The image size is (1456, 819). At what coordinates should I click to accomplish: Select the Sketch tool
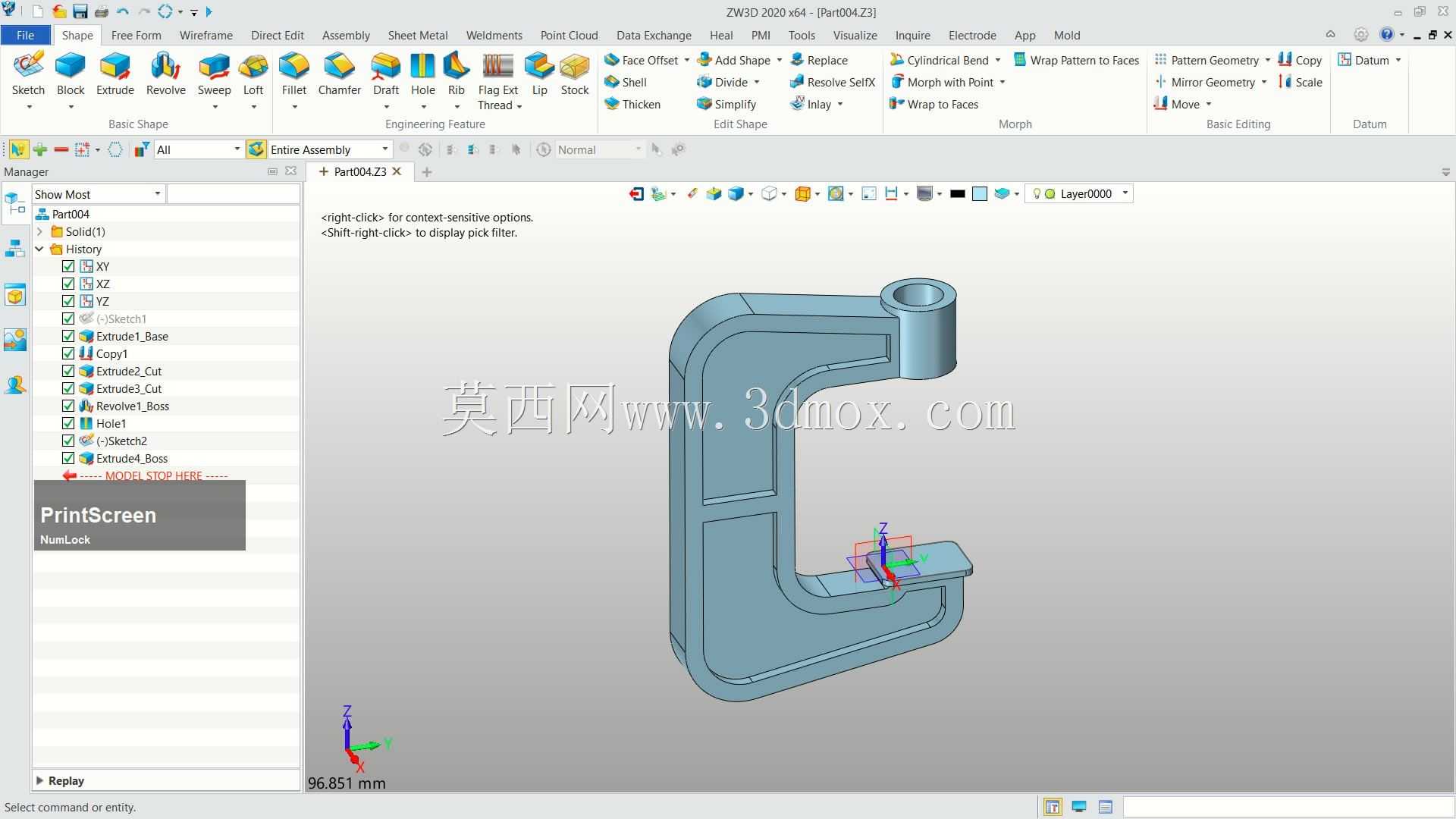point(29,74)
